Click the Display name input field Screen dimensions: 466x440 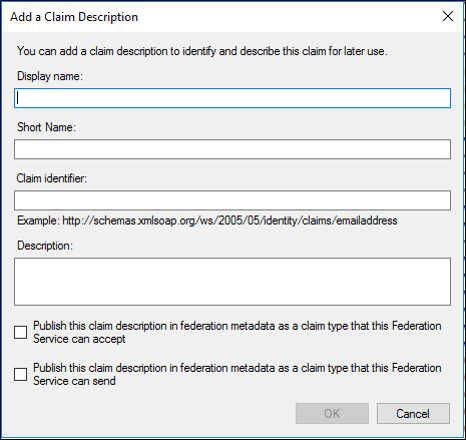pyautogui.click(x=232, y=98)
